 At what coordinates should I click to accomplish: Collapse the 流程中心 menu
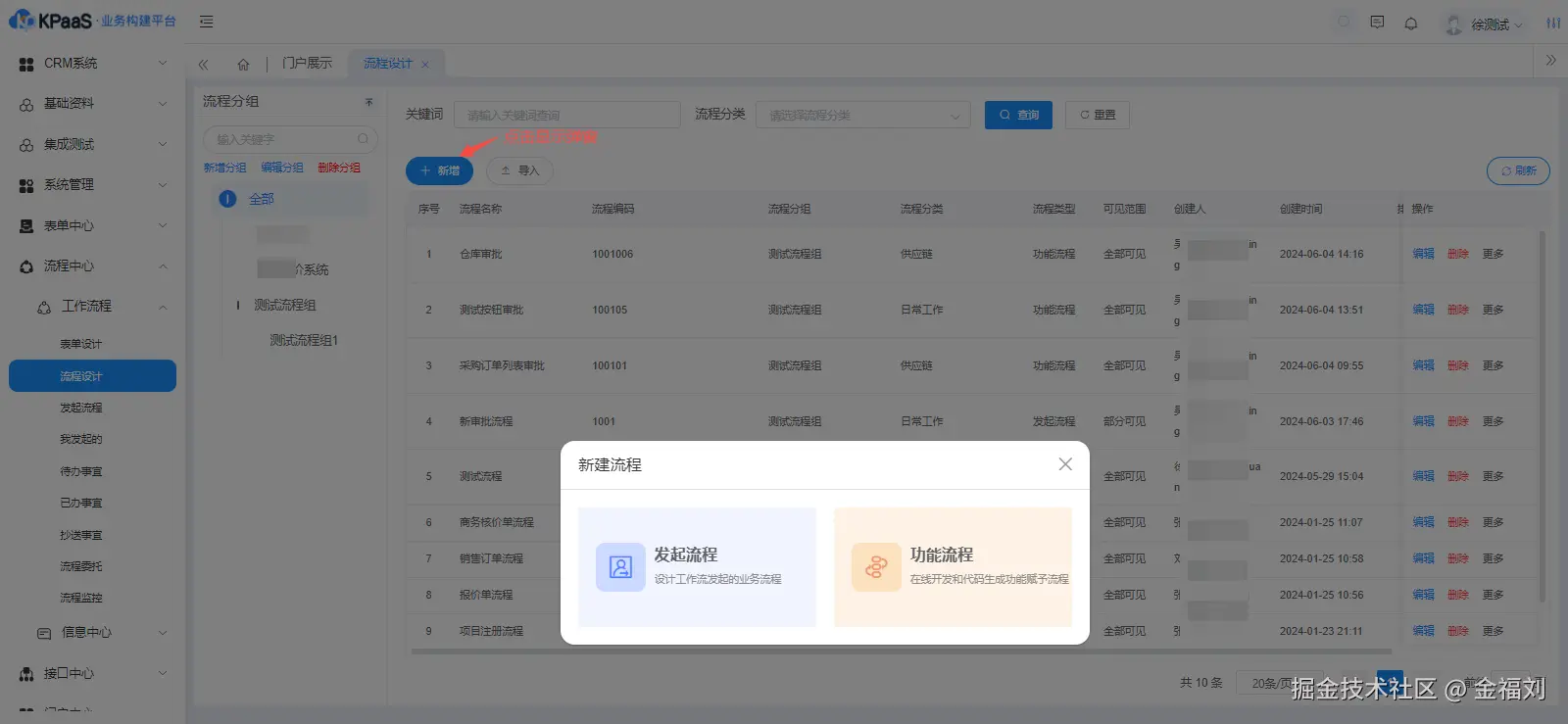[x=93, y=265]
